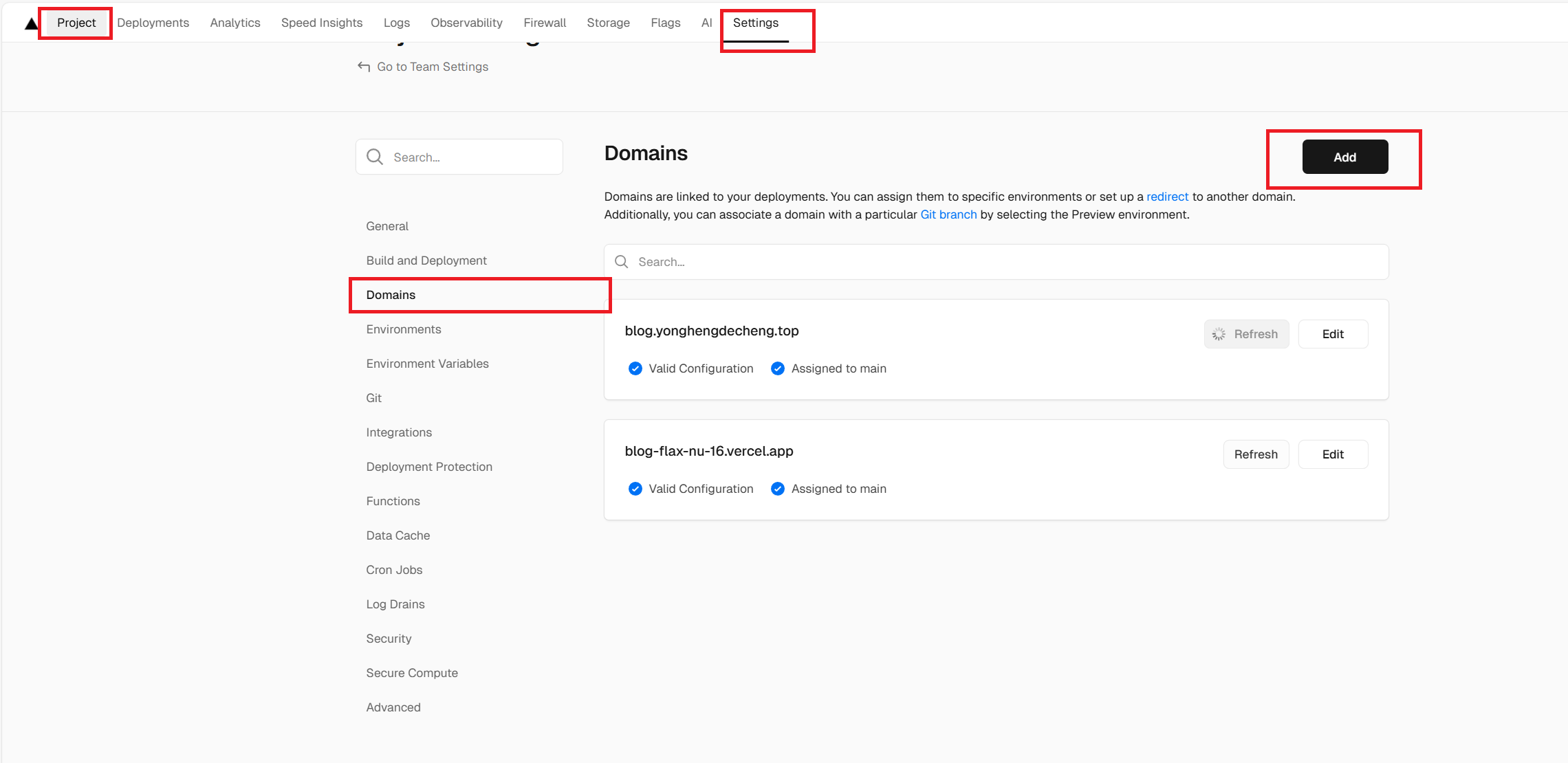Open the Firewall tab
This screenshot has height=763, width=1568.
[x=545, y=23]
